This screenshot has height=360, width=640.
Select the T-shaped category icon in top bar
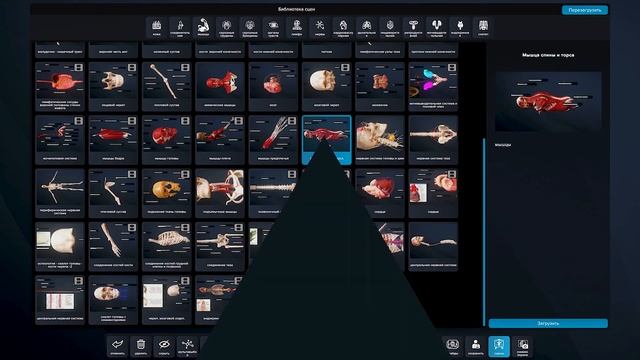coord(413,28)
